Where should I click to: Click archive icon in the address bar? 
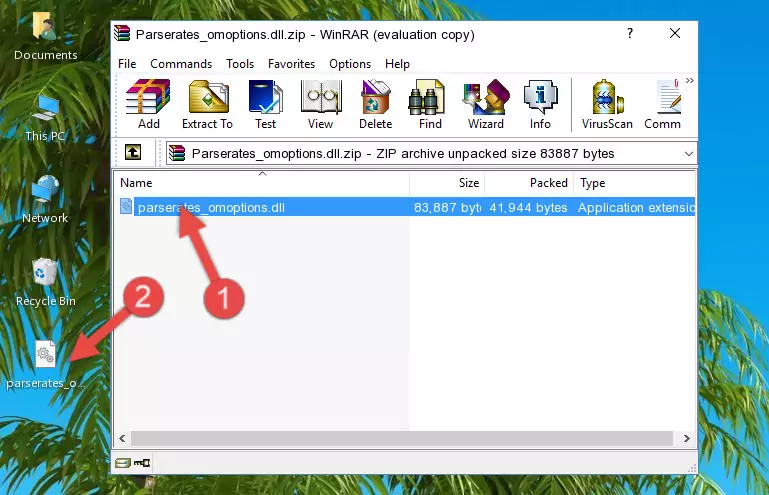pos(177,154)
